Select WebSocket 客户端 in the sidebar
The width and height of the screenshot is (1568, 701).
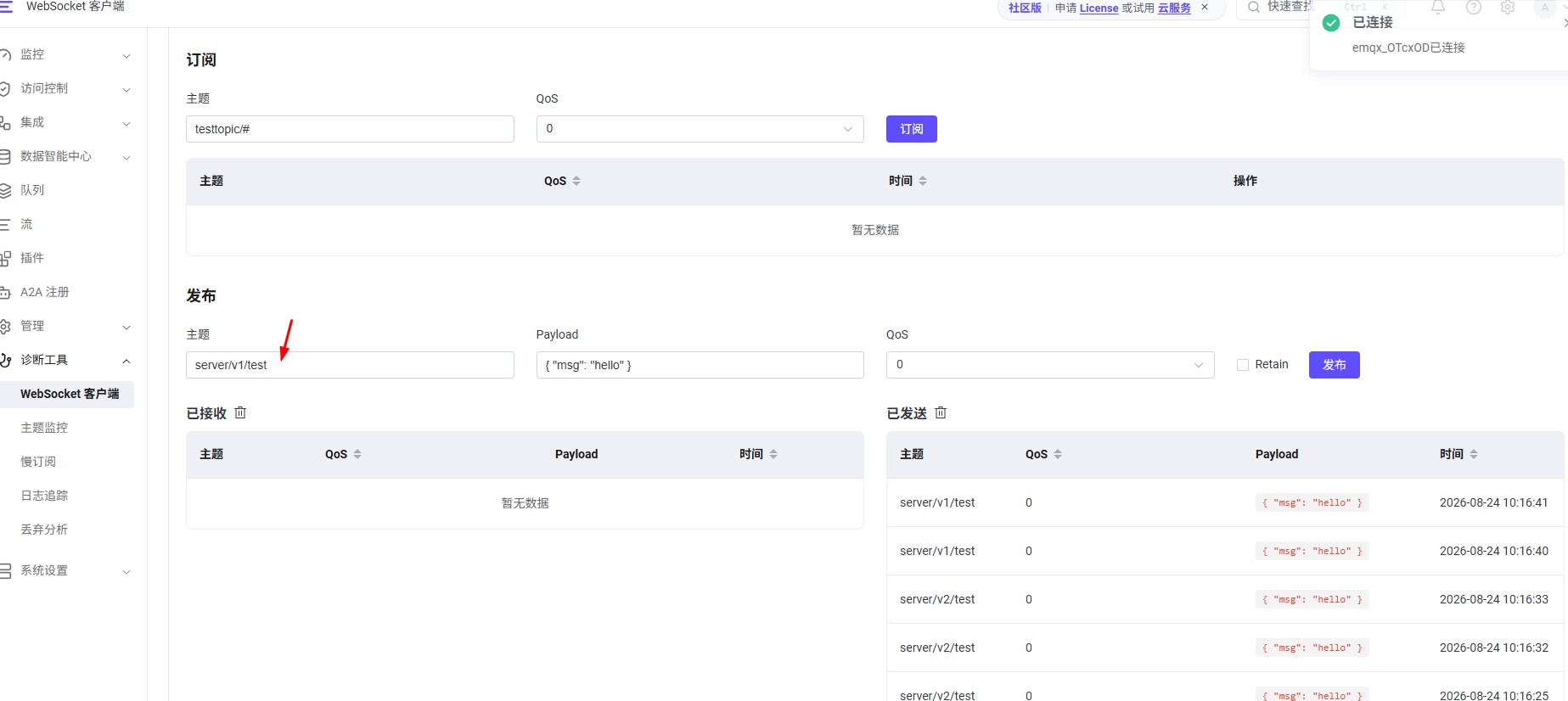(67, 394)
